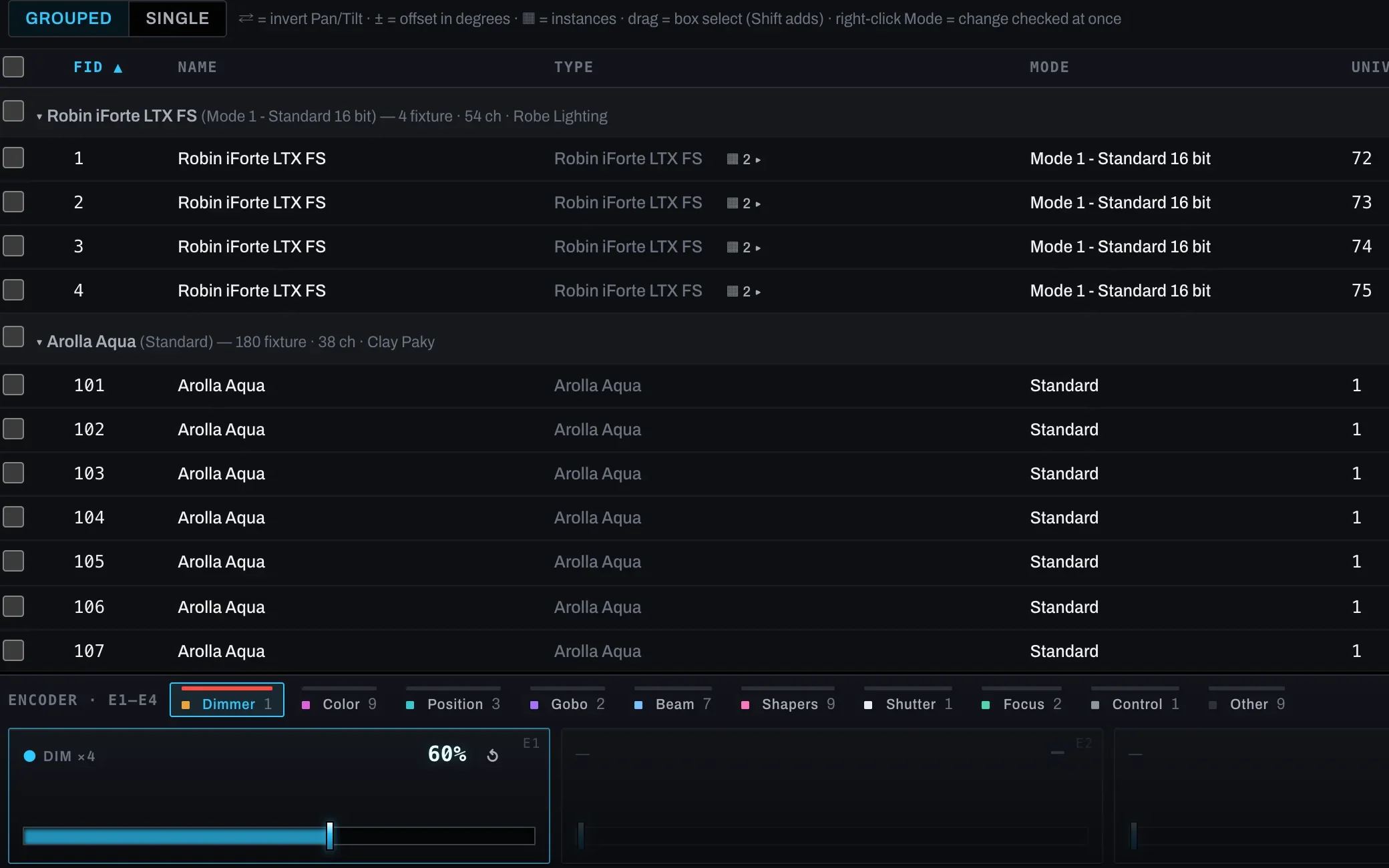
Task: Check the Robin iForte LTX FS group checkbox
Action: pyautogui.click(x=13, y=111)
